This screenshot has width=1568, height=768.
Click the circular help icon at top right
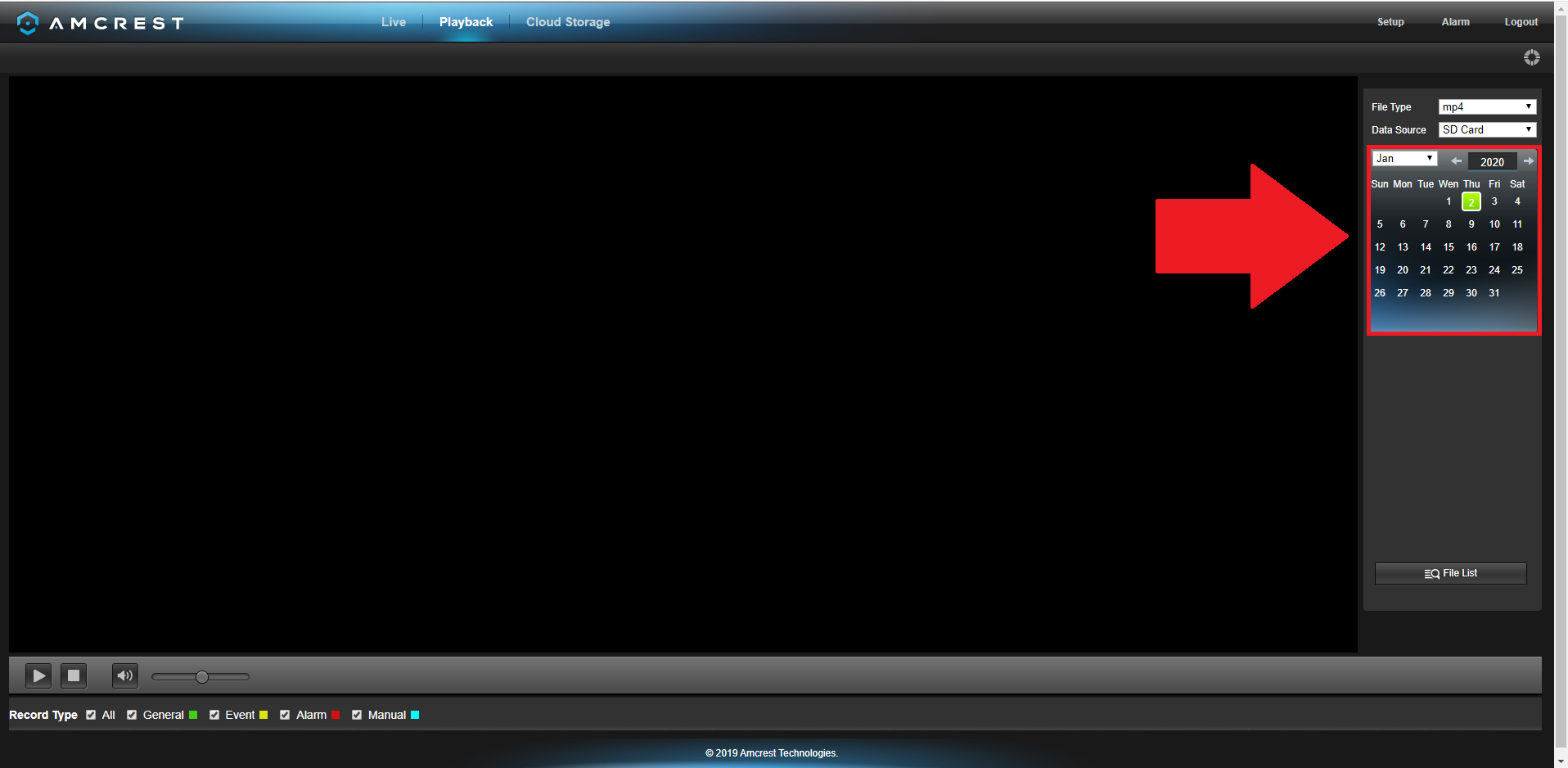[1531, 57]
